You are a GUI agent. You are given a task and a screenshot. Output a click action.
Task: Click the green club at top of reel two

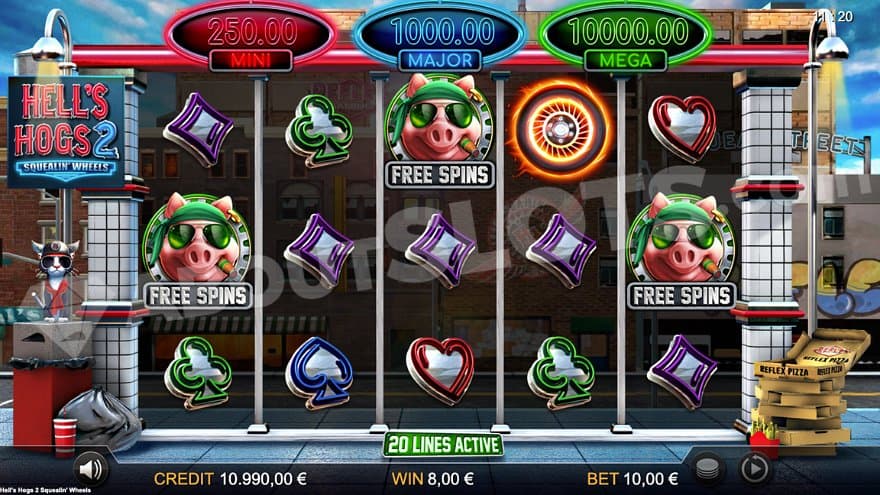pyautogui.click(x=319, y=130)
